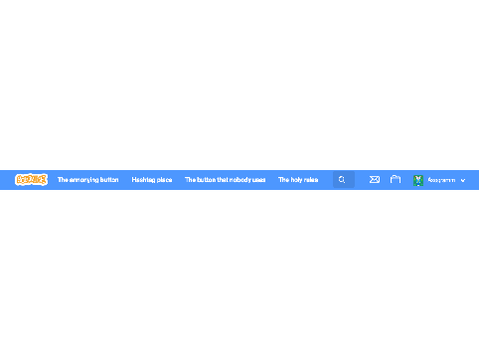479x360 pixels.
Task: Show profile options next to the avatar
Action: pyautogui.click(x=463, y=180)
